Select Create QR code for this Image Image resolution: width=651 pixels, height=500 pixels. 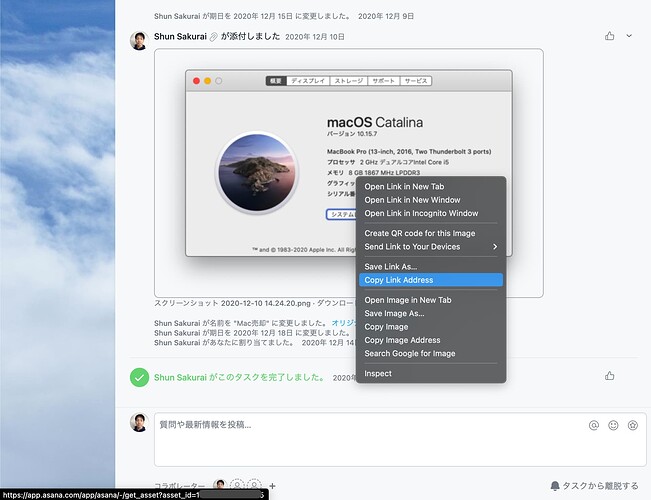coord(431,233)
